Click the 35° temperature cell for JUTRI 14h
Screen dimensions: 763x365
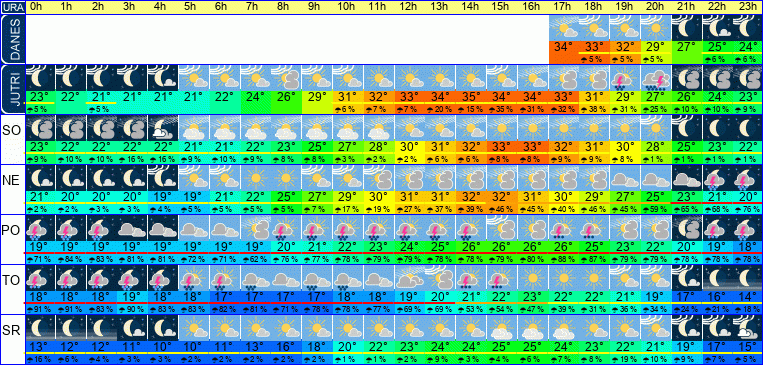click(471, 96)
